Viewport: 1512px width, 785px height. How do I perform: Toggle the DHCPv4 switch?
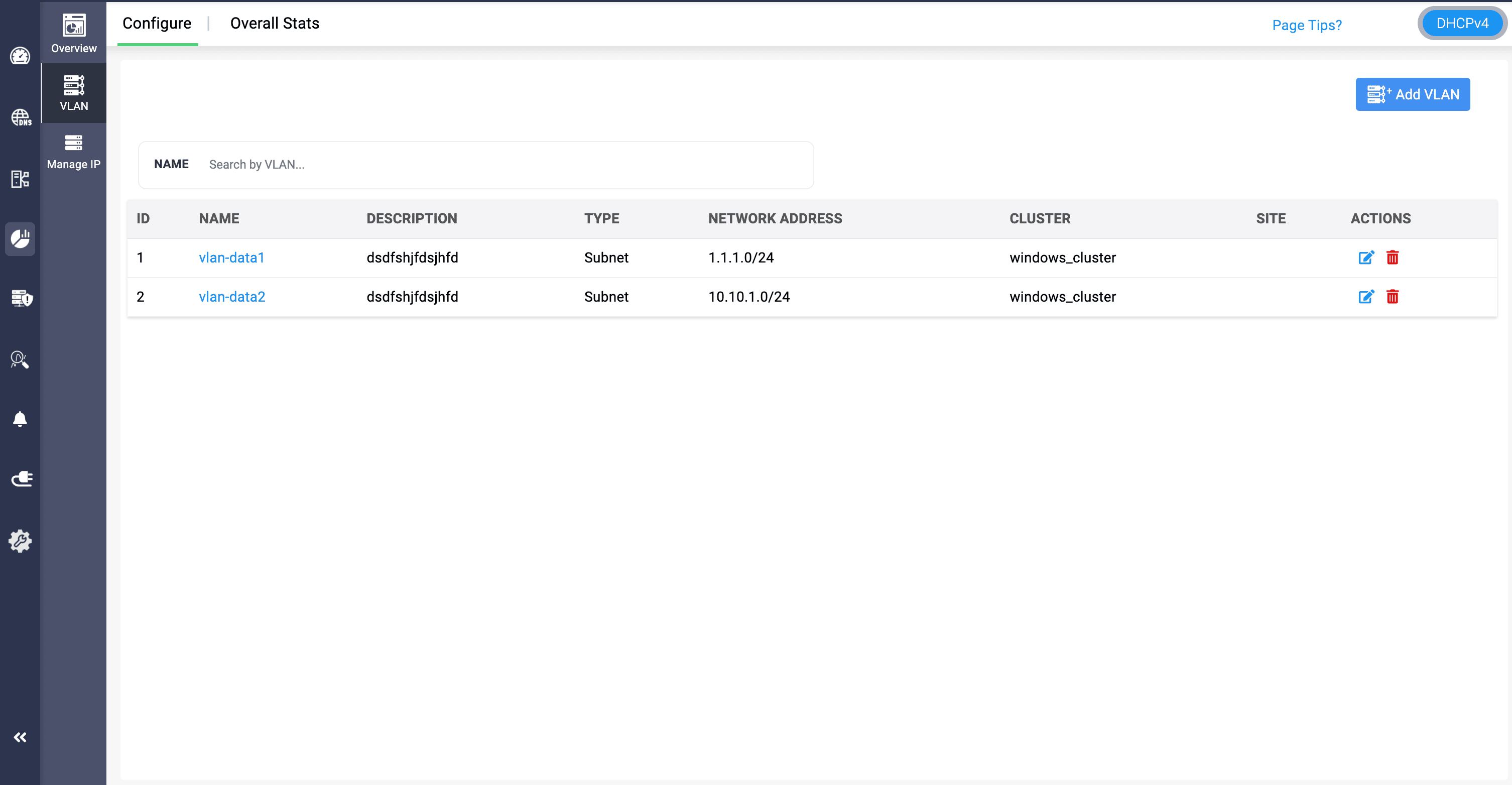point(1461,24)
